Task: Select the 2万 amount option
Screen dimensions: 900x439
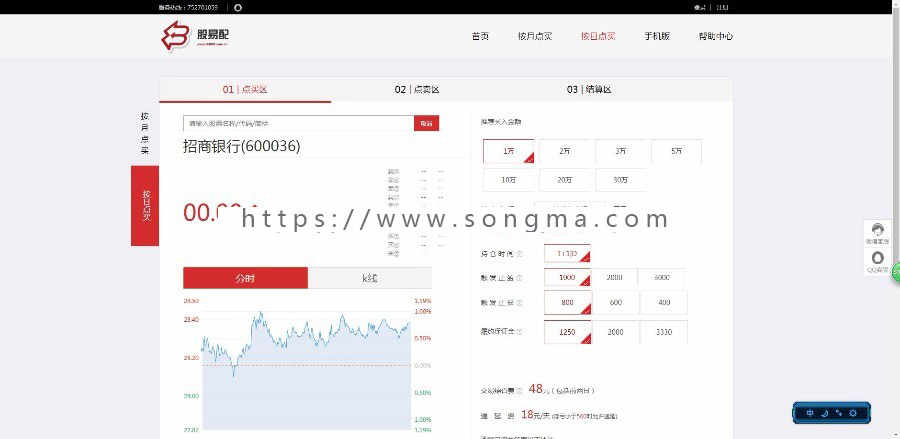Action: coord(565,151)
